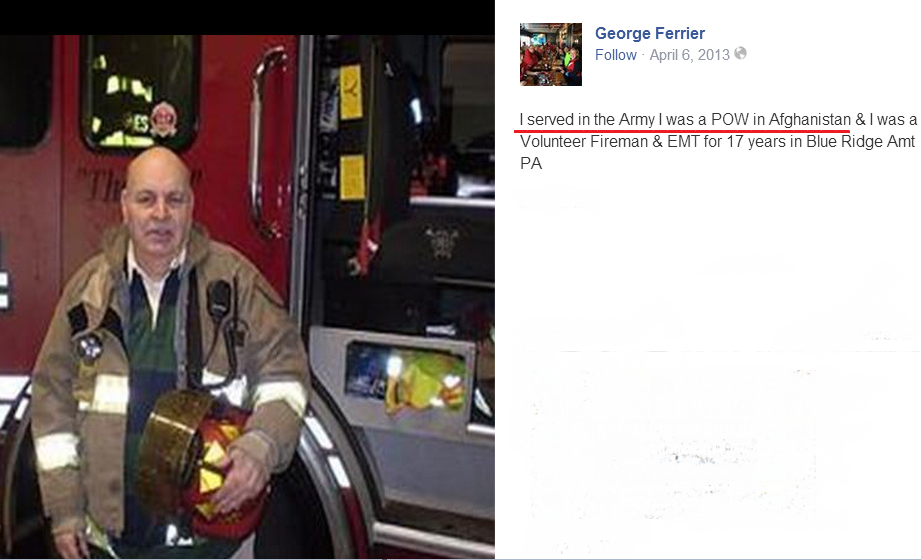
Task: Open the April 6, 2013 timestamp link
Action: [x=689, y=55]
